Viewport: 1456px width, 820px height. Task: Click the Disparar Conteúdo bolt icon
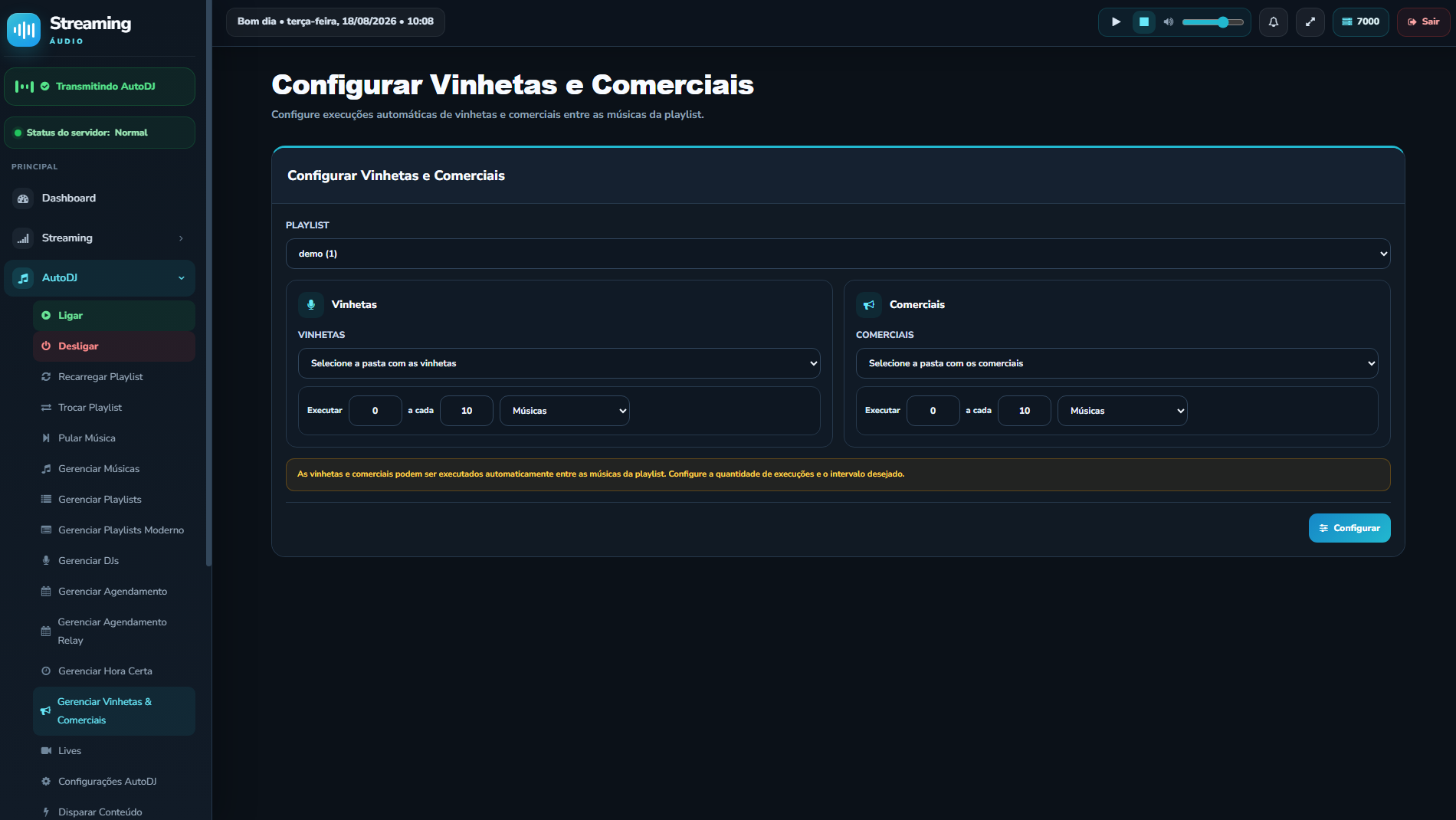(46, 812)
